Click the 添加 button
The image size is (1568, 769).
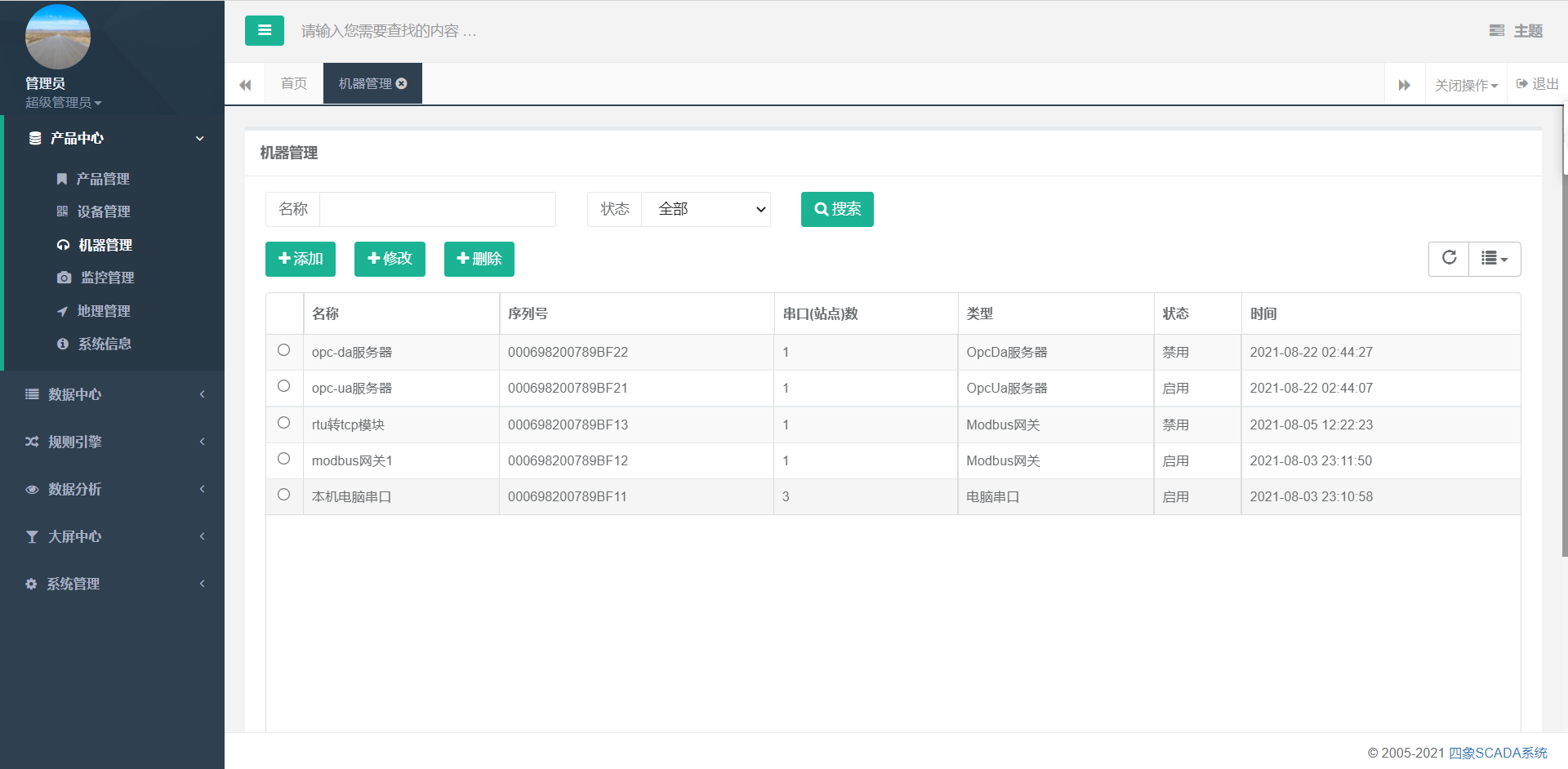(x=301, y=260)
